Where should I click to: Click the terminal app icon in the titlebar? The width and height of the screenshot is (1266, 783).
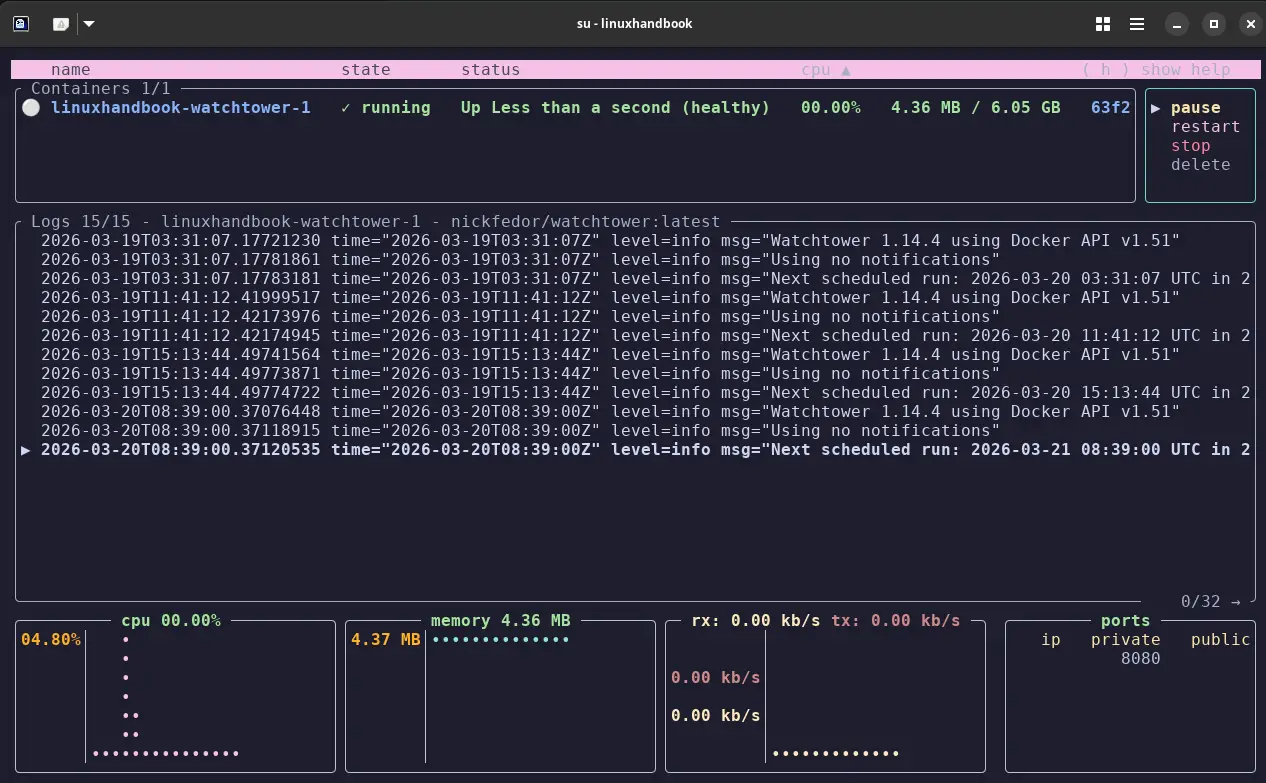20,23
